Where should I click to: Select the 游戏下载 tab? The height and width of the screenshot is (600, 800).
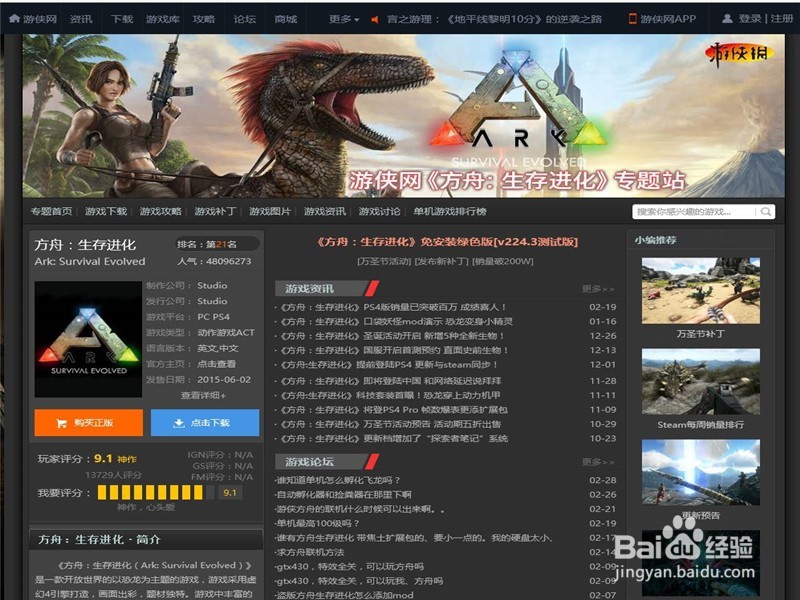click(x=106, y=211)
